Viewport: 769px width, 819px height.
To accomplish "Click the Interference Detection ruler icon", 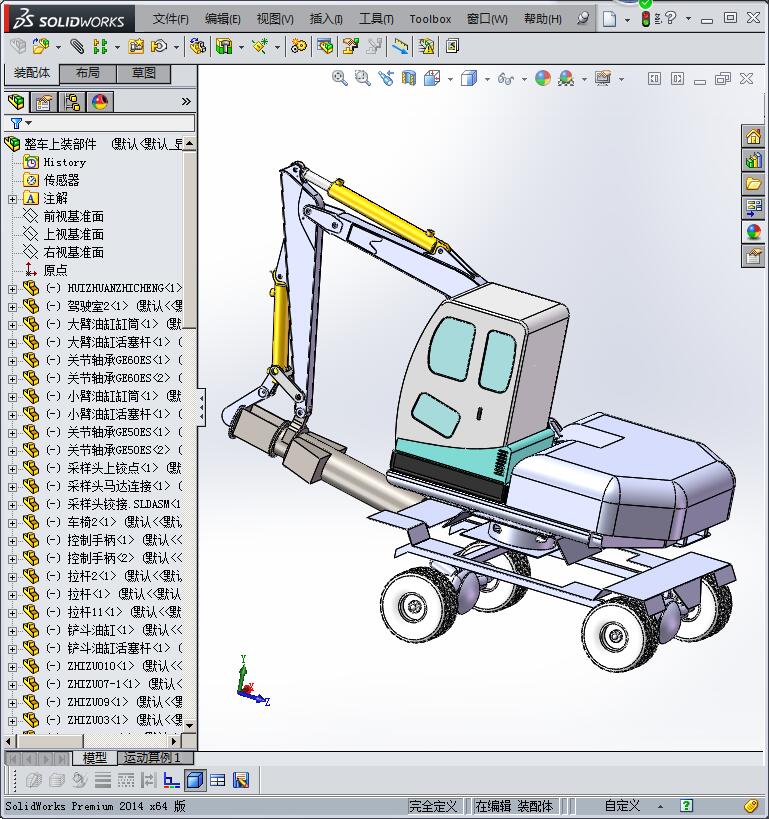I will tap(400, 46).
